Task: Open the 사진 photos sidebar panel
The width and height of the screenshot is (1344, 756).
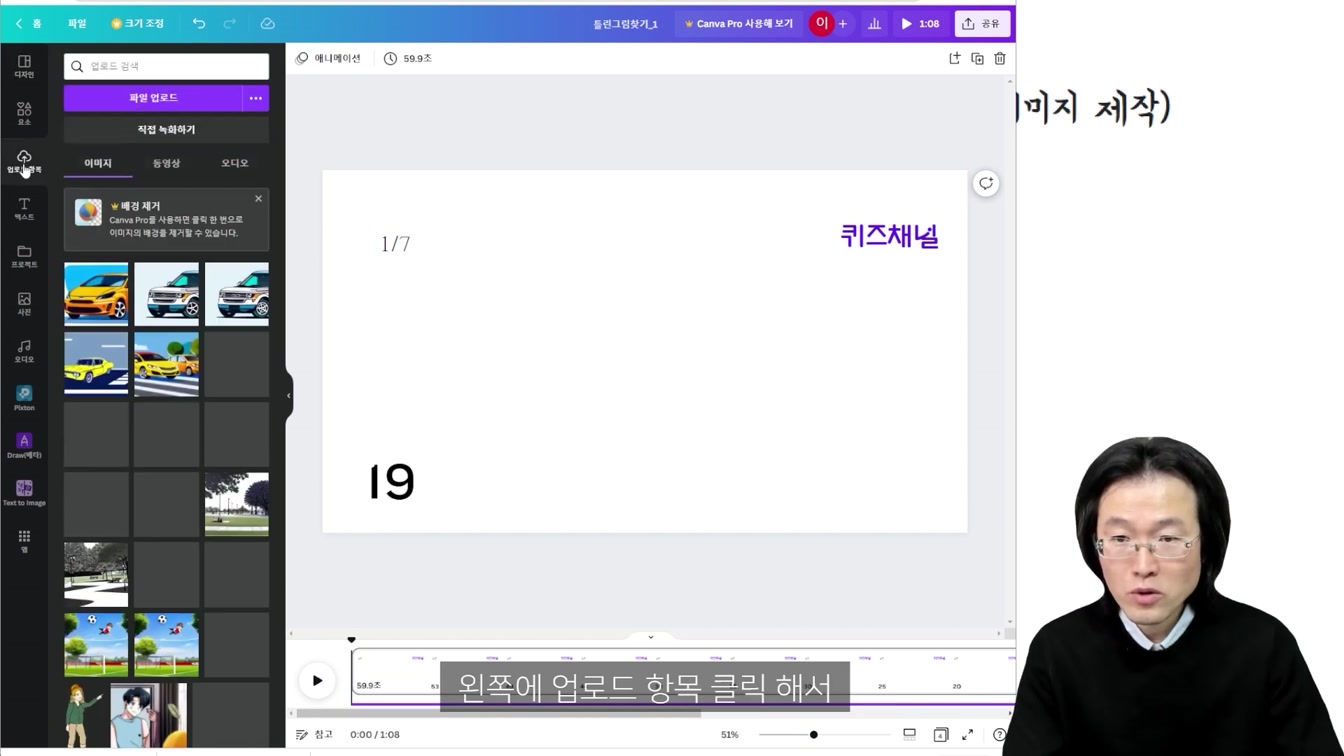Action: (24, 303)
